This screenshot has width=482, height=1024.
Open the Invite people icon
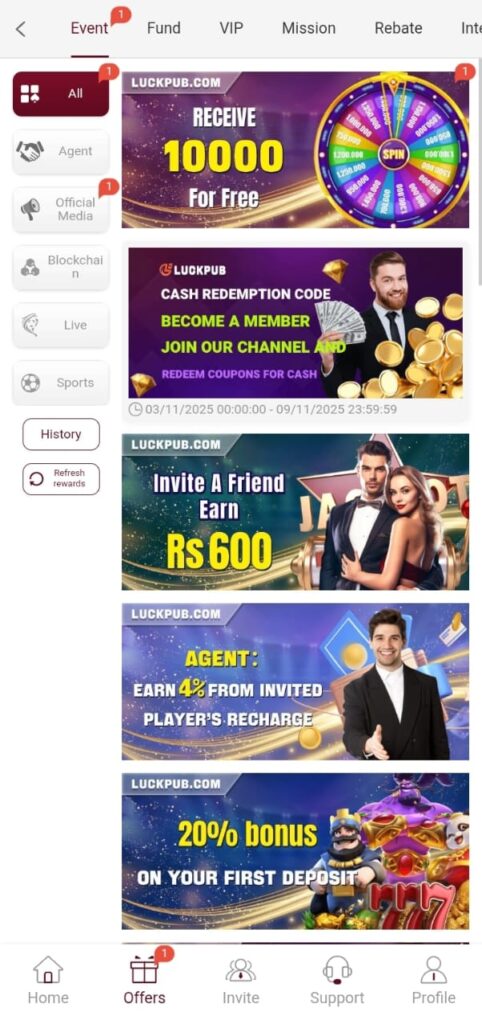[x=240, y=970]
